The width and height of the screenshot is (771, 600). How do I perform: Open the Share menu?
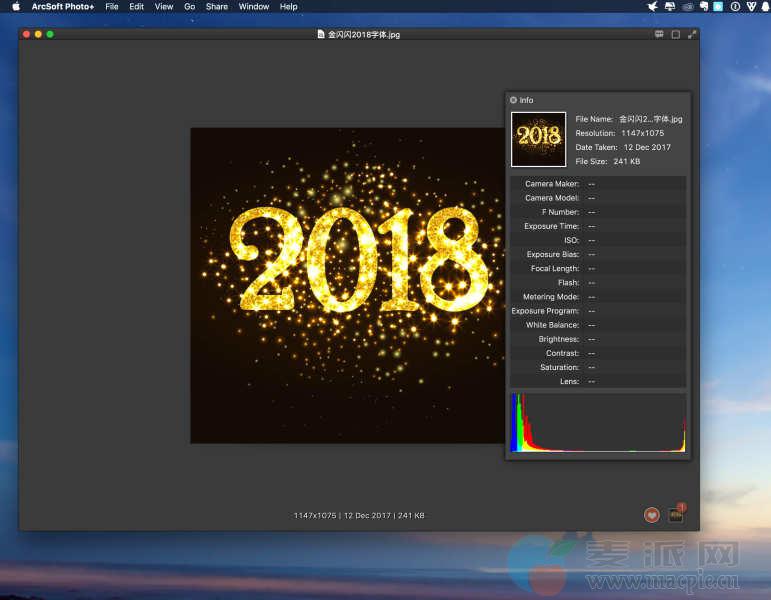(x=216, y=6)
